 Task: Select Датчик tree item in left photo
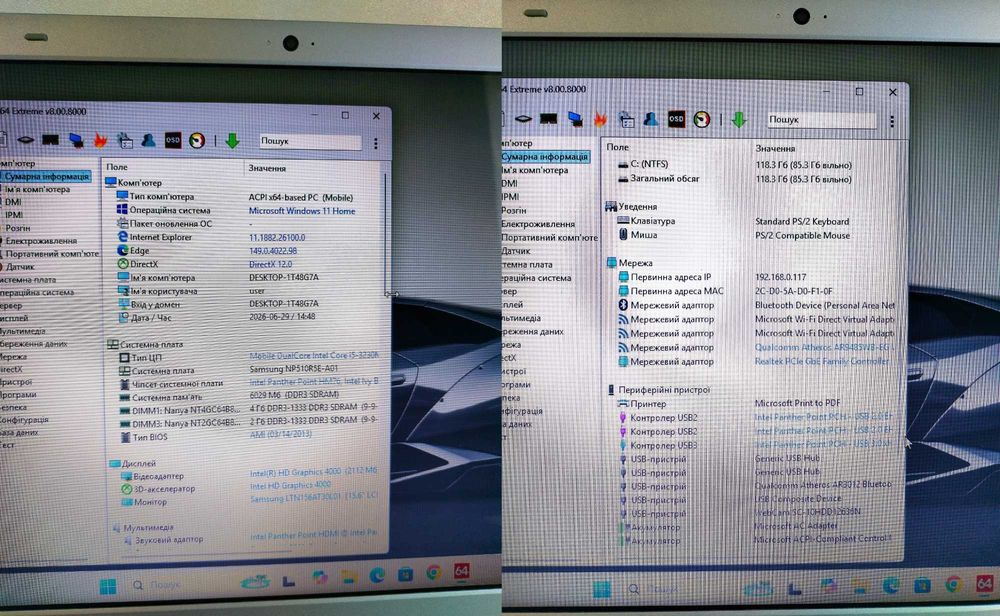pyautogui.click(x=20, y=267)
